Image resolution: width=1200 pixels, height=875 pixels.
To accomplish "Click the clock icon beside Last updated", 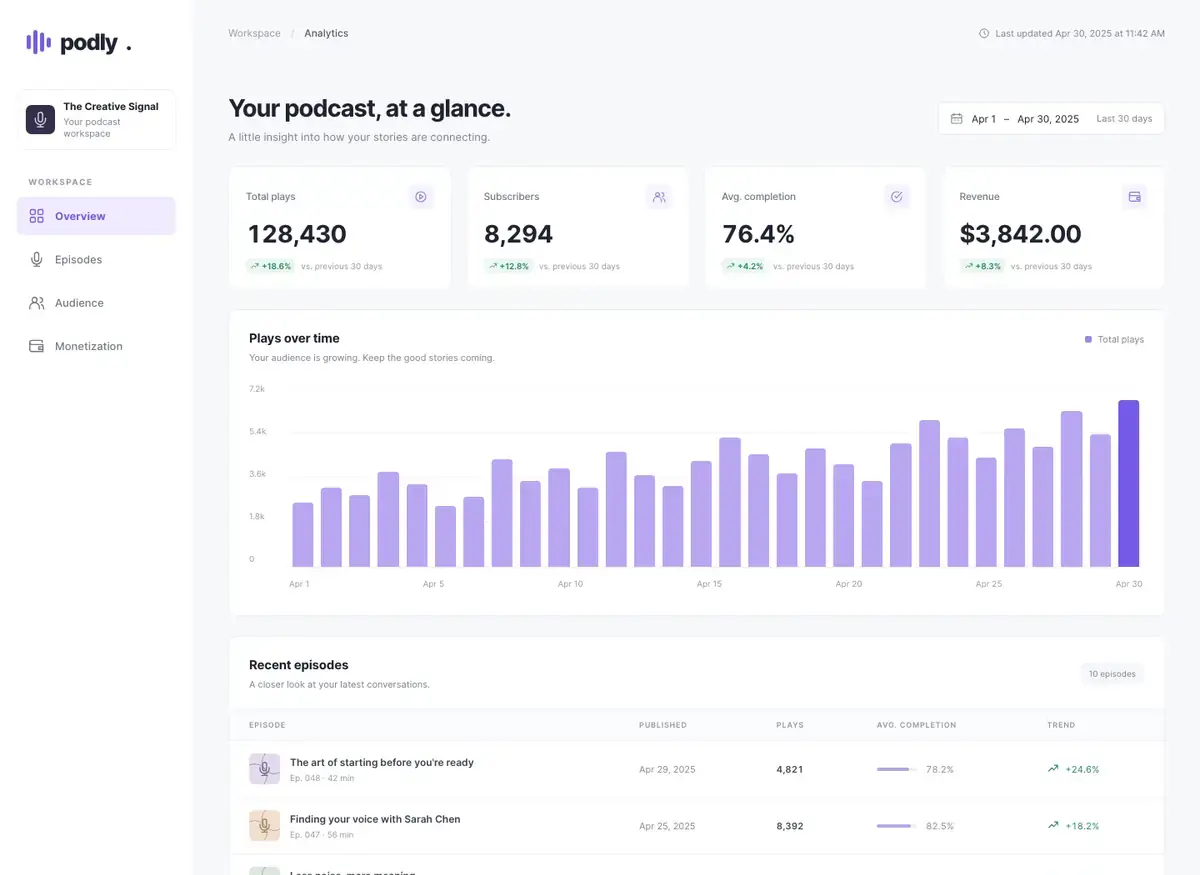I will (x=984, y=34).
